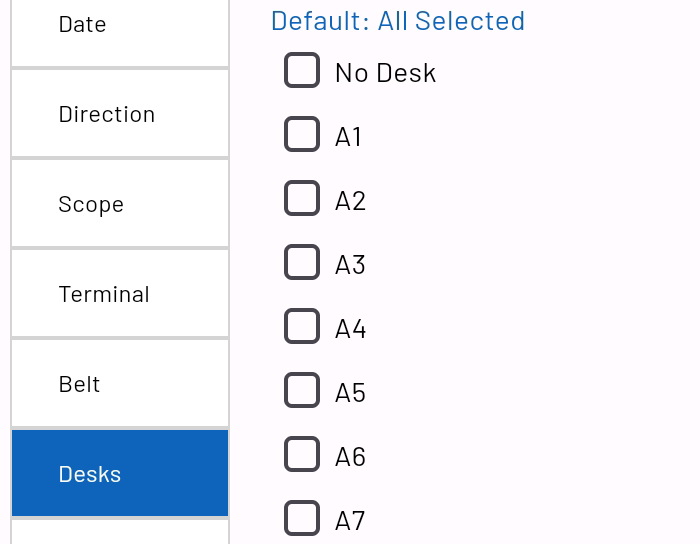Image resolution: width=700 pixels, height=544 pixels.
Task: Switch to the Direction filter tab
Action: coord(119,114)
